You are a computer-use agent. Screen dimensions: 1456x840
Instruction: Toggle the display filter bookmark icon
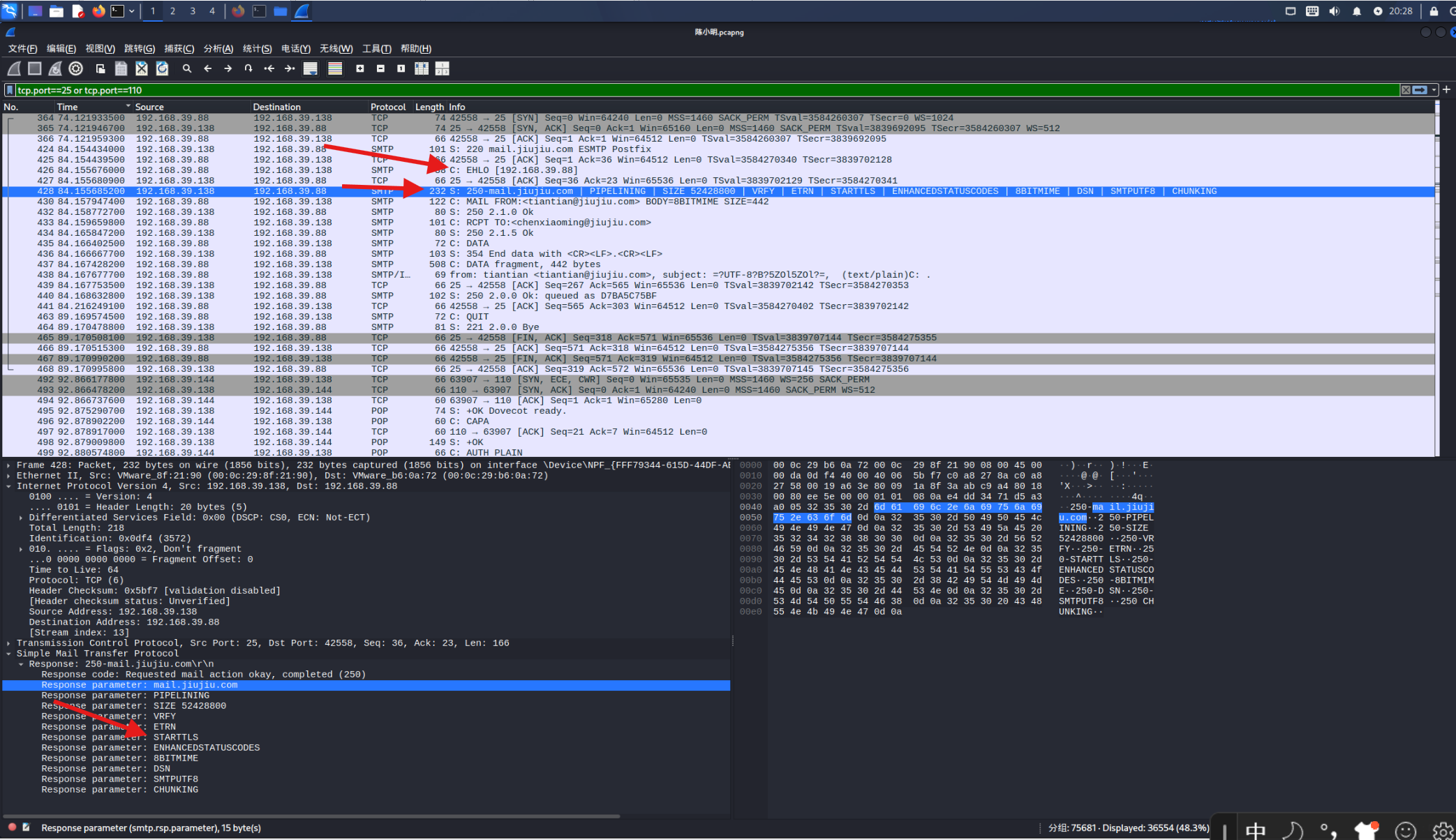pyautogui.click(x=10, y=90)
